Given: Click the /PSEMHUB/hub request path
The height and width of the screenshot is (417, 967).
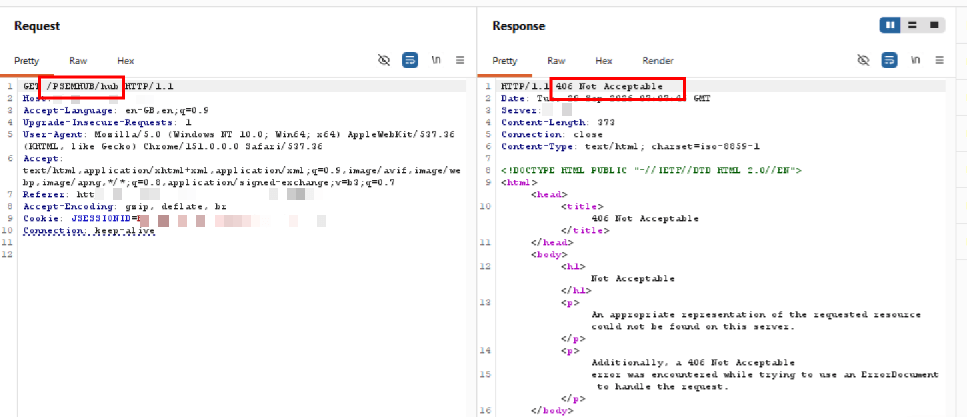Looking at the screenshot, I should tap(82, 86).
